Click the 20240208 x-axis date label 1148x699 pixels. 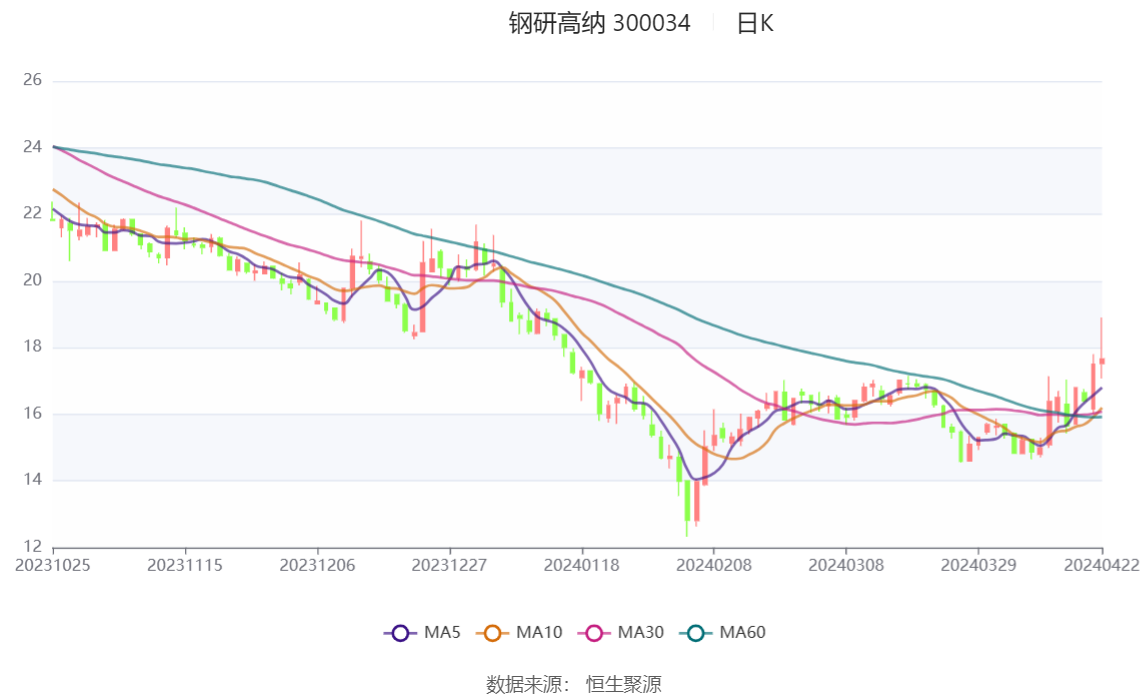point(713,565)
